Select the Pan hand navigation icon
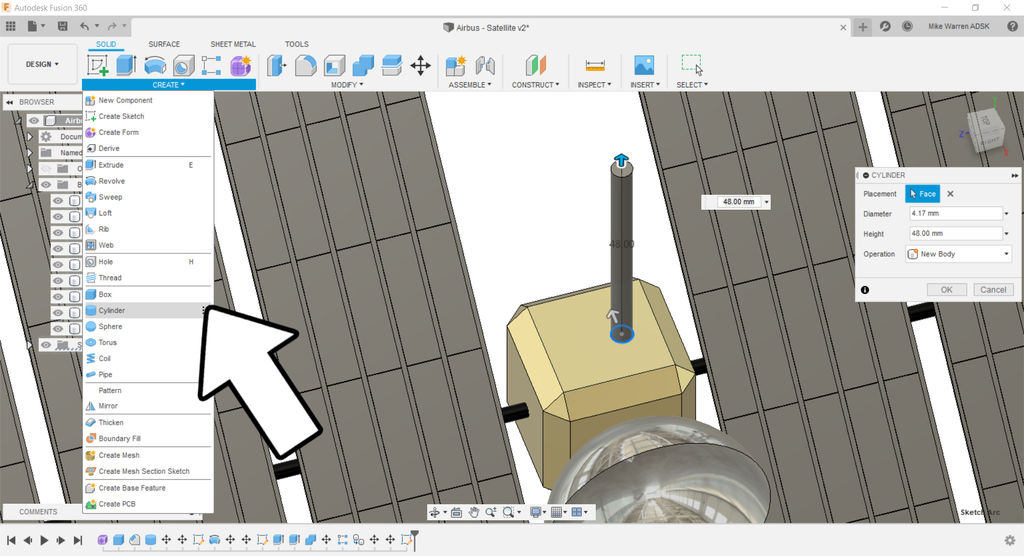1024x556 pixels. click(474, 512)
